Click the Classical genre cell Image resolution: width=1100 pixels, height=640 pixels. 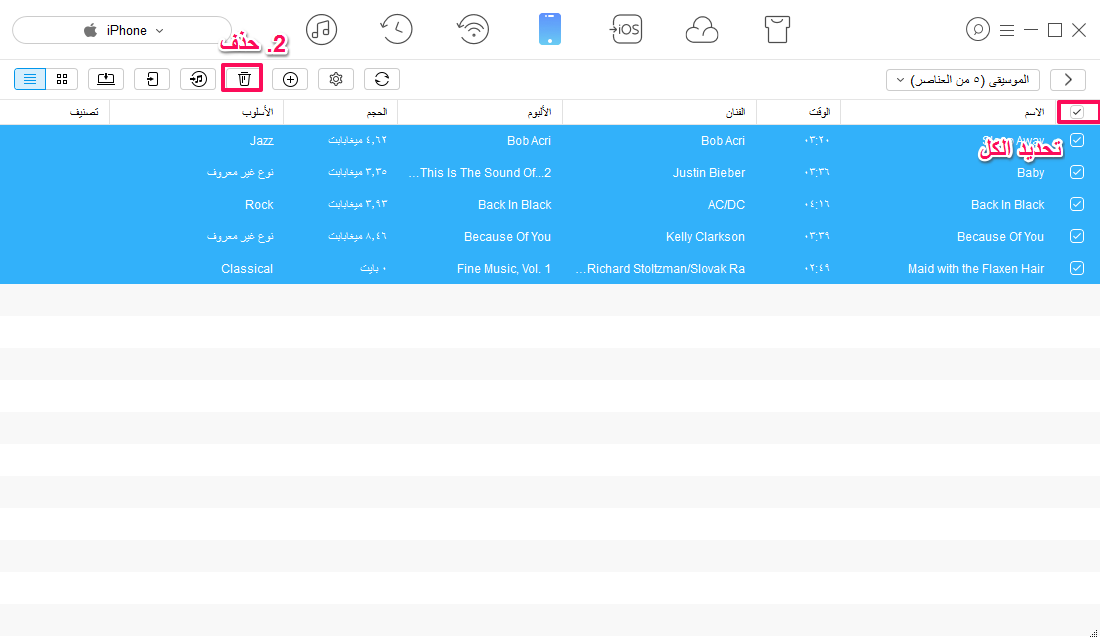point(247,269)
